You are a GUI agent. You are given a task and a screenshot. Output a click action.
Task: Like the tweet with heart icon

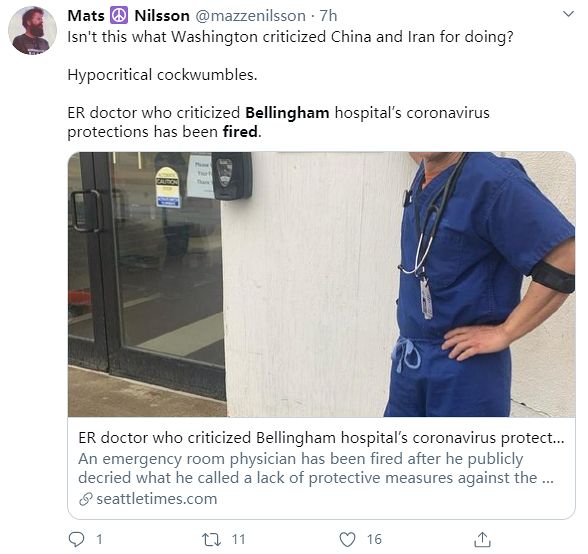click(347, 539)
